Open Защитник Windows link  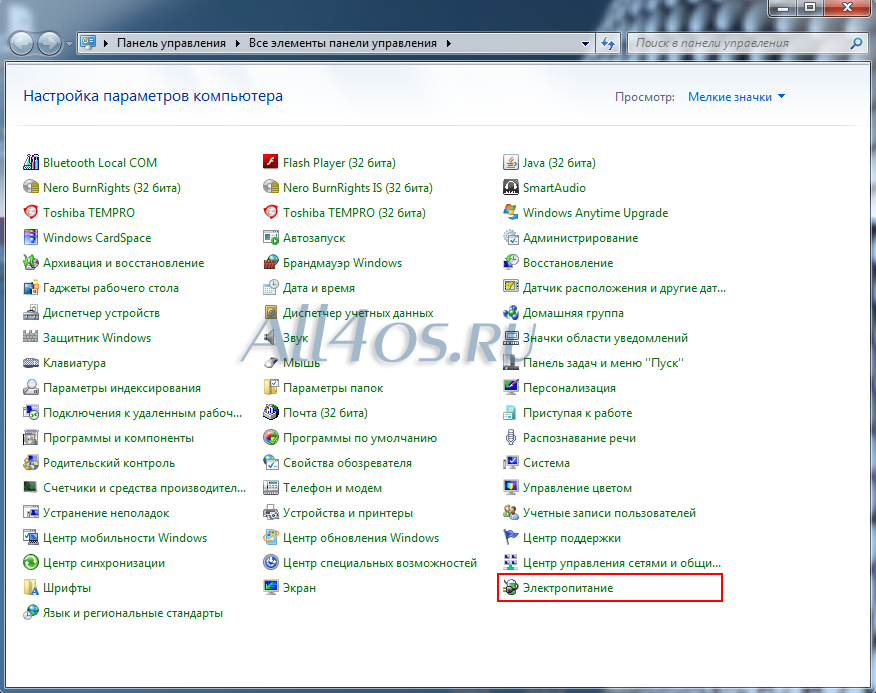click(97, 338)
